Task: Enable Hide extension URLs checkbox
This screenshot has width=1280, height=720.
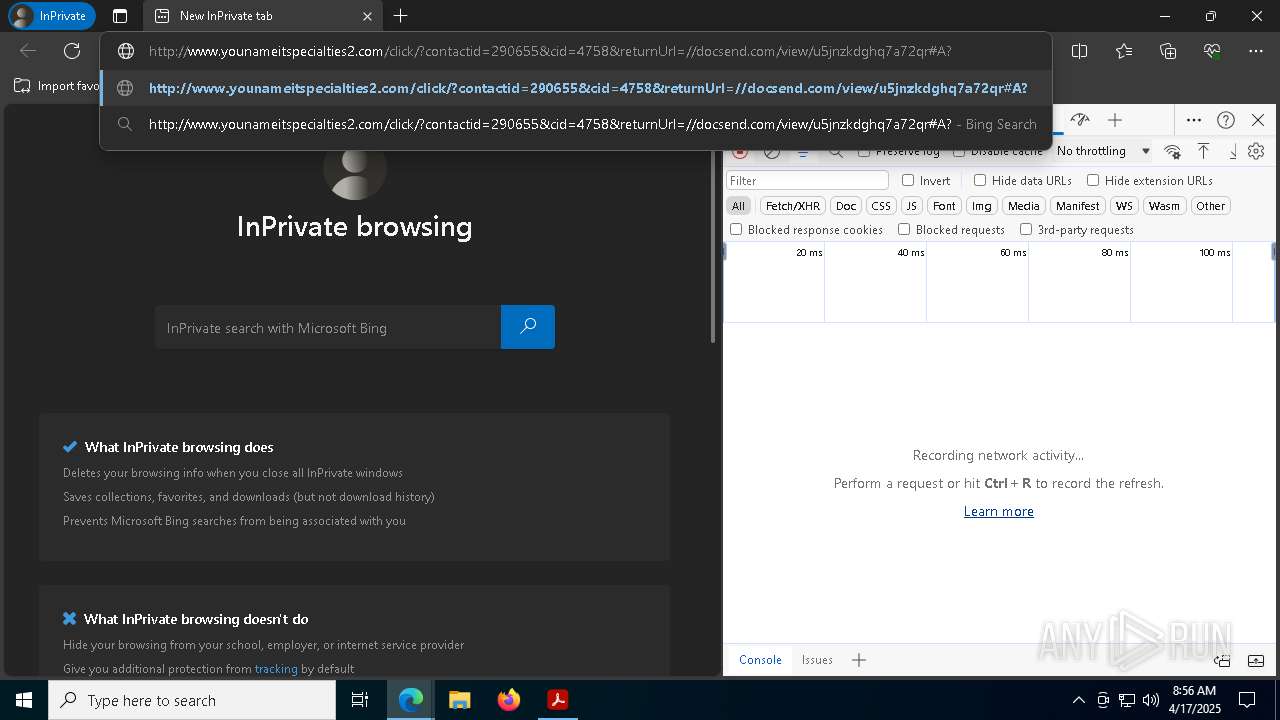Action: point(1093,181)
